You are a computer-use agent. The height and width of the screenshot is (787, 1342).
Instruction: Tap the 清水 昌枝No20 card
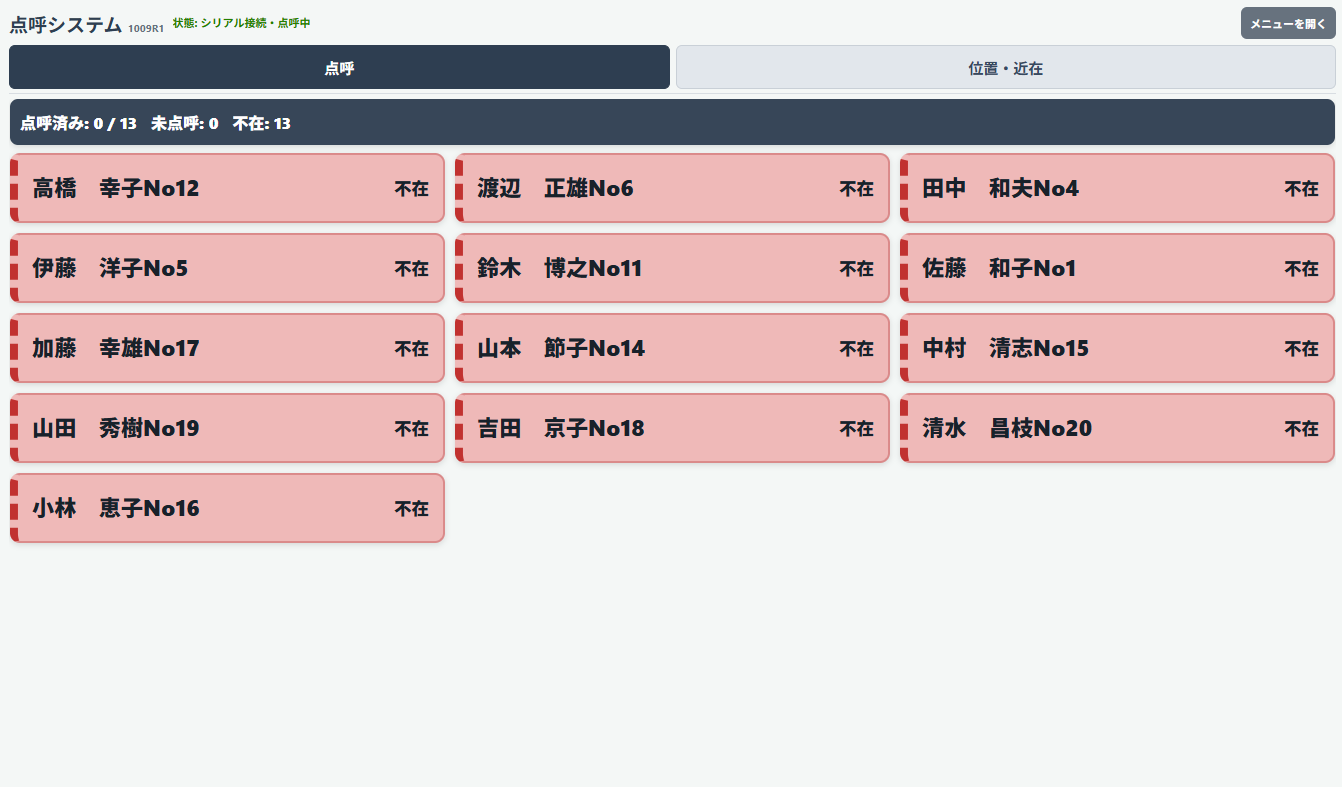pos(1117,428)
